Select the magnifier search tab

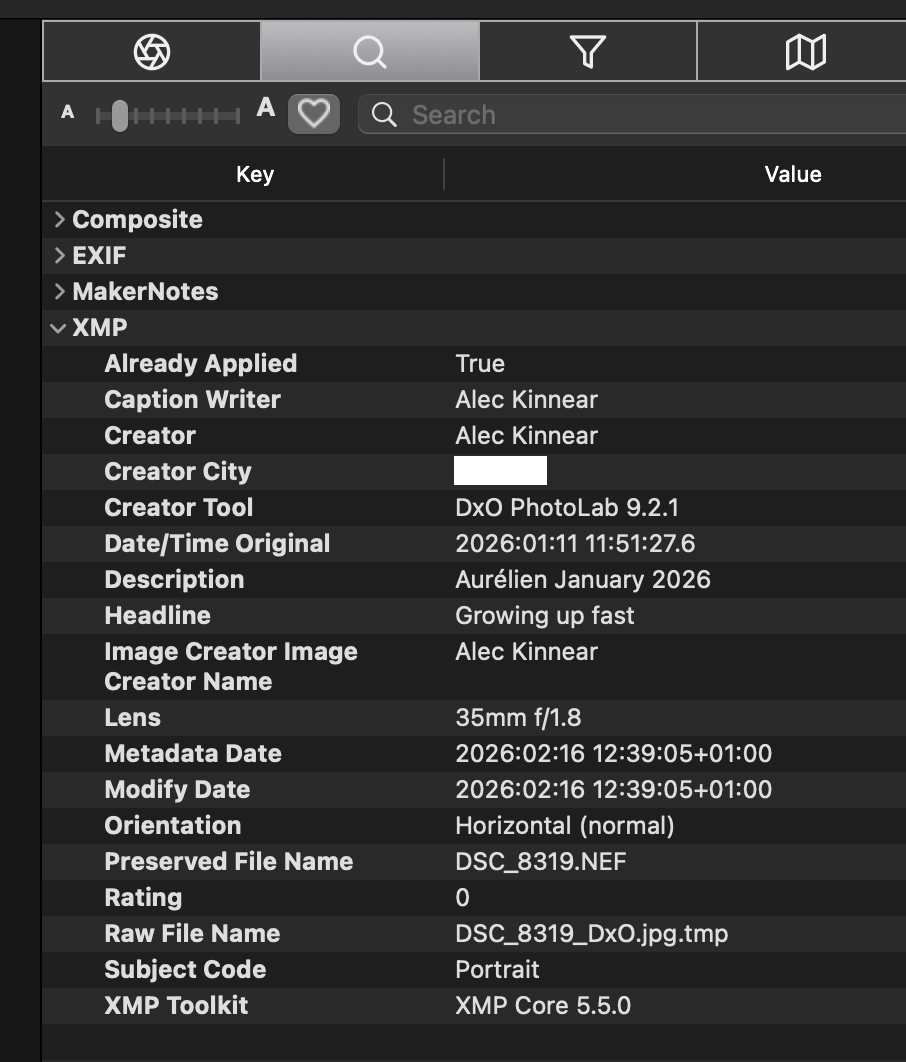click(369, 51)
